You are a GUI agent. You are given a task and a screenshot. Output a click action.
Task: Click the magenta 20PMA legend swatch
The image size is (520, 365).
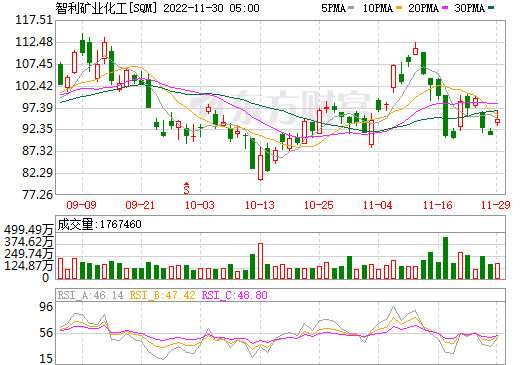click(x=445, y=8)
